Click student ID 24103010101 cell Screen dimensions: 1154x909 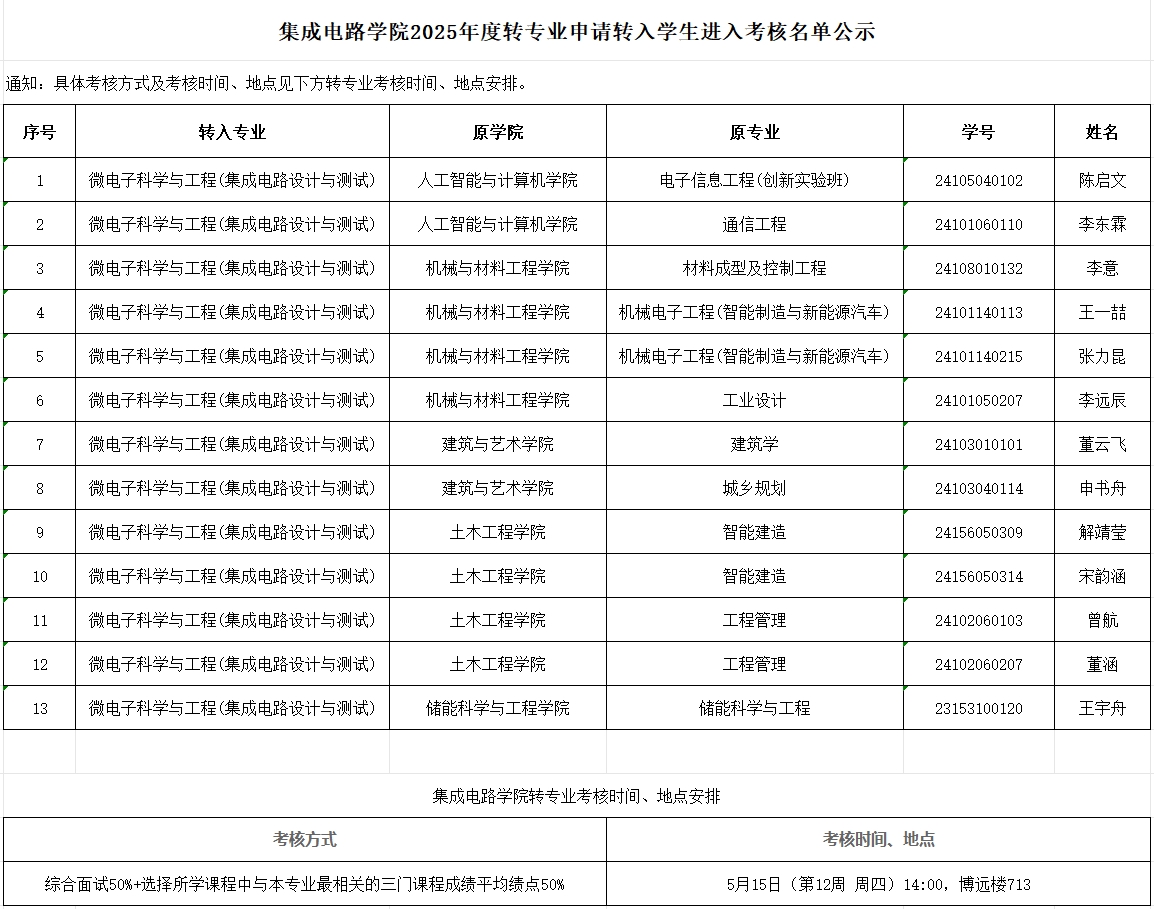pyautogui.click(x=978, y=445)
